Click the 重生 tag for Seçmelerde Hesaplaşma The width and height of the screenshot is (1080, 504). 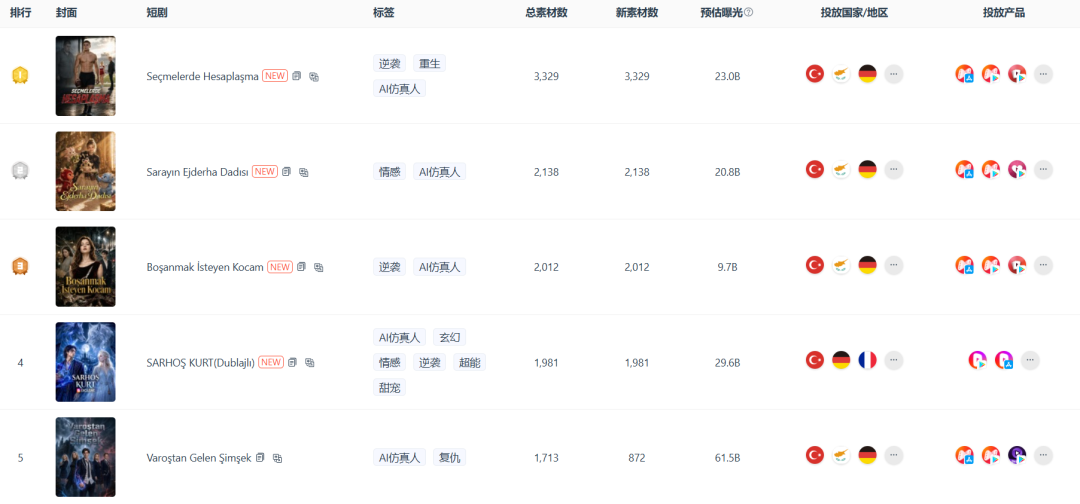430,63
